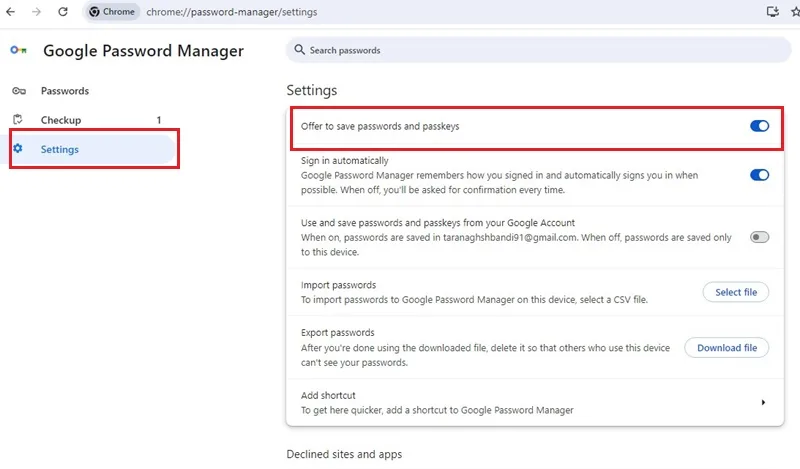Click the Add shortcut label

pos(328,396)
